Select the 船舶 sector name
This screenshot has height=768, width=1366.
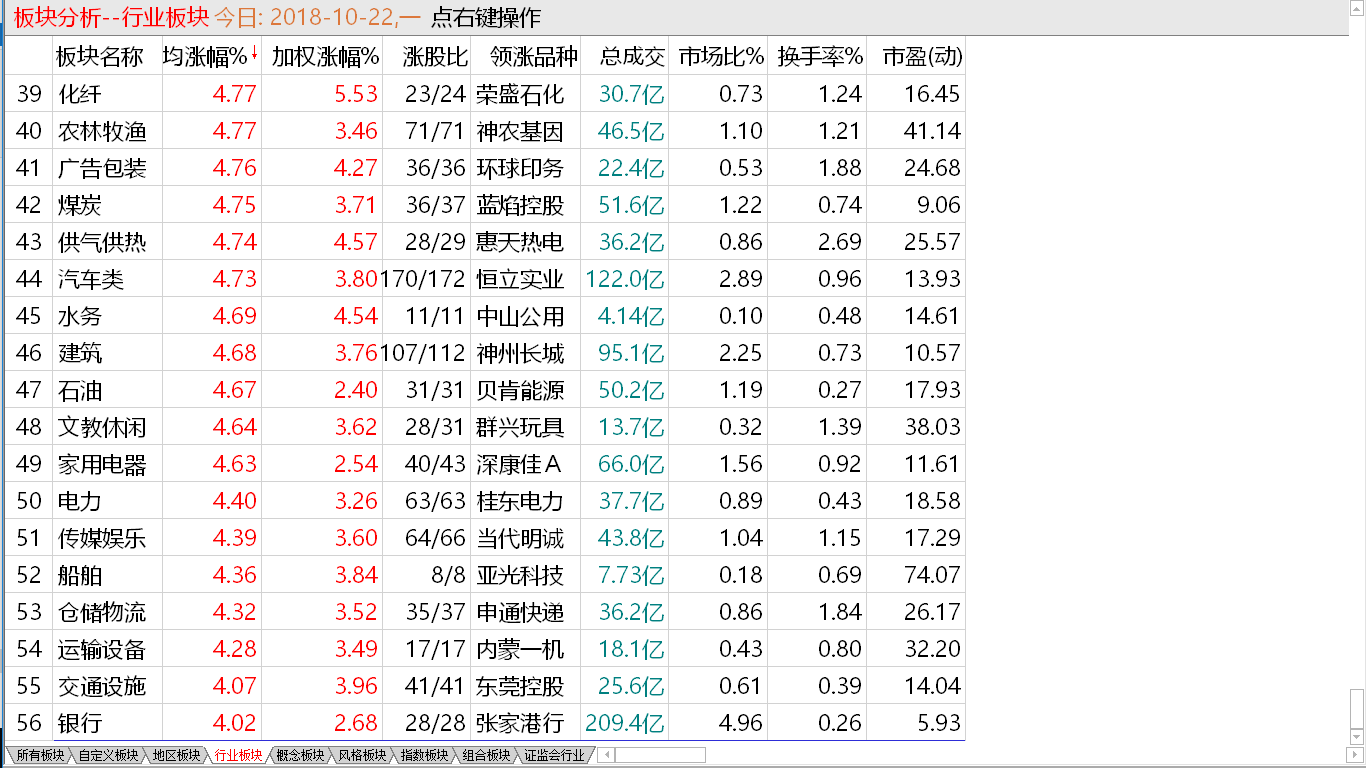(80, 575)
